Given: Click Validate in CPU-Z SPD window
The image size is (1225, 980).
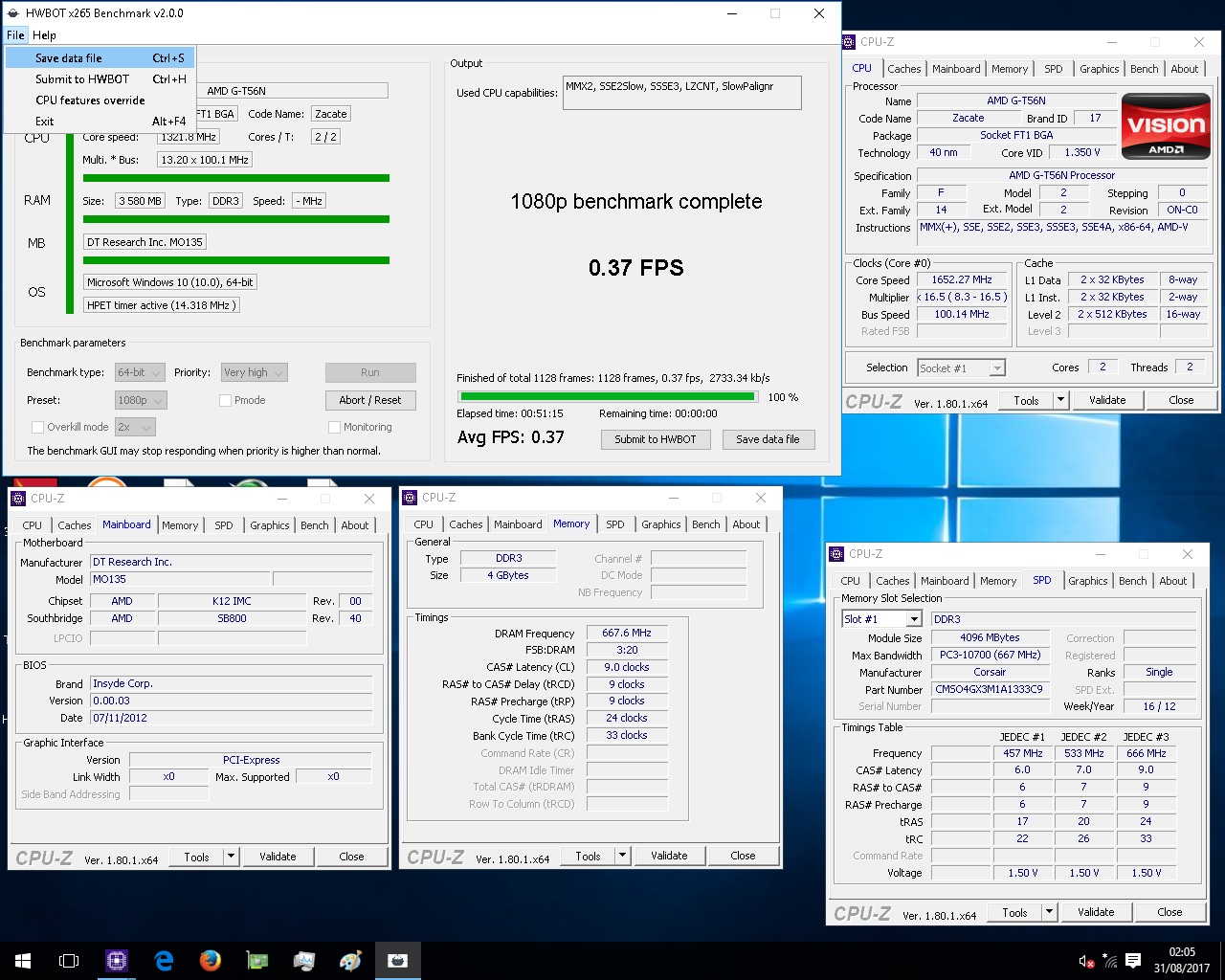Looking at the screenshot, I should (x=1096, y=912).
